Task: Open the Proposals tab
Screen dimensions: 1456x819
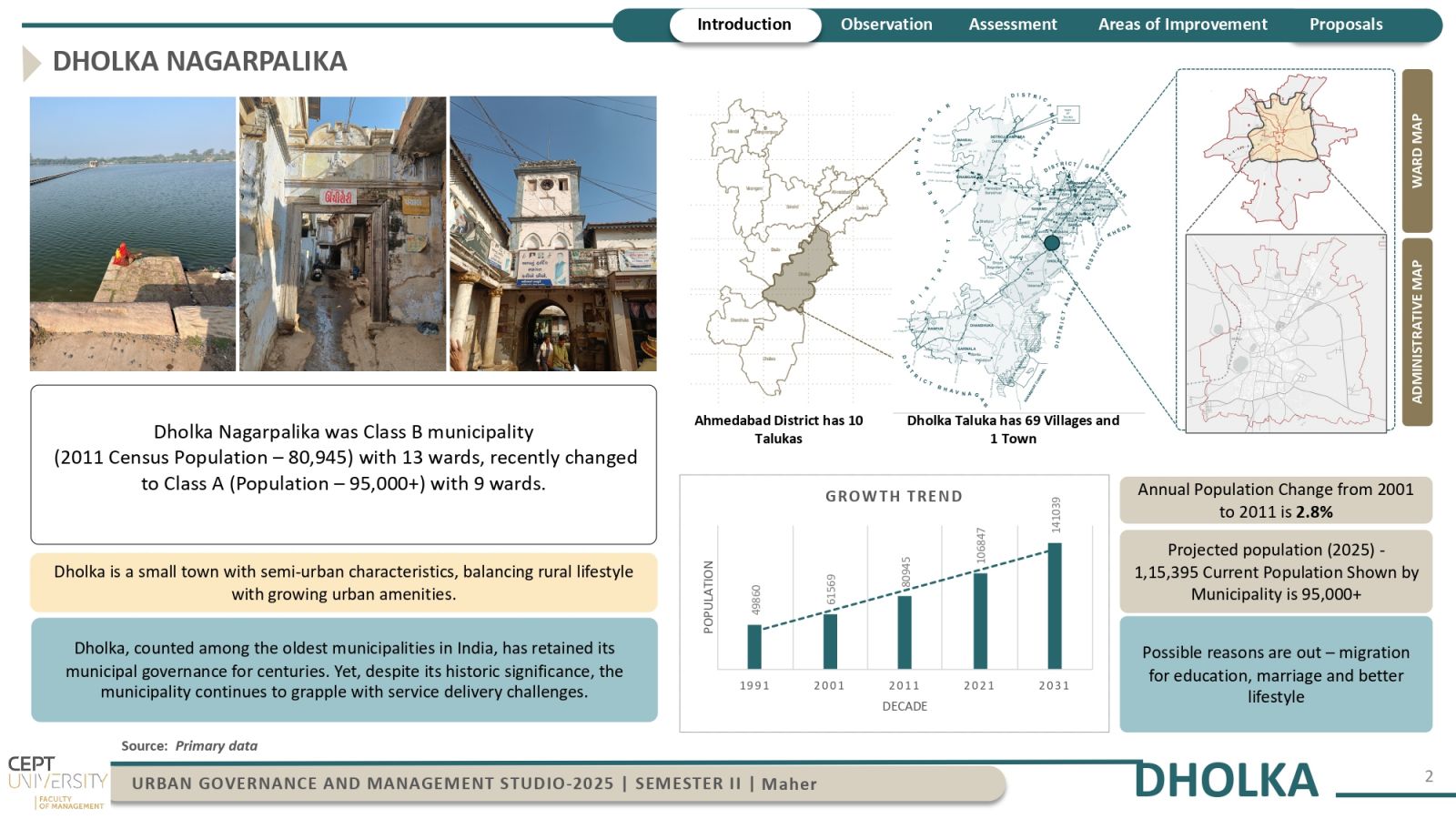Action: coord(1346,25)
